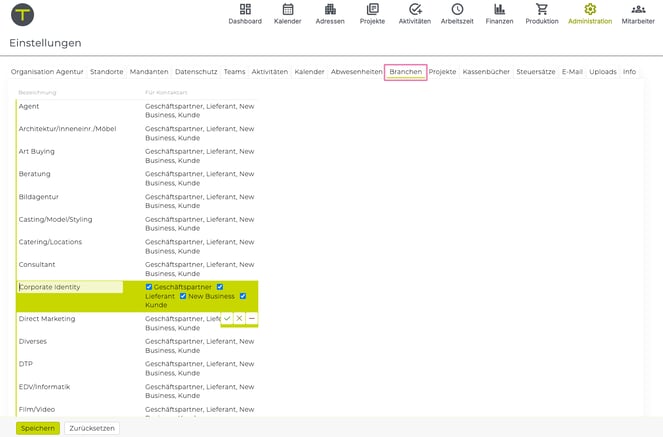The height and width of the screenshot is (437, 663).
Task: Toggle the Geschäftspartner checkbox
Action: [x=149, y=287]
